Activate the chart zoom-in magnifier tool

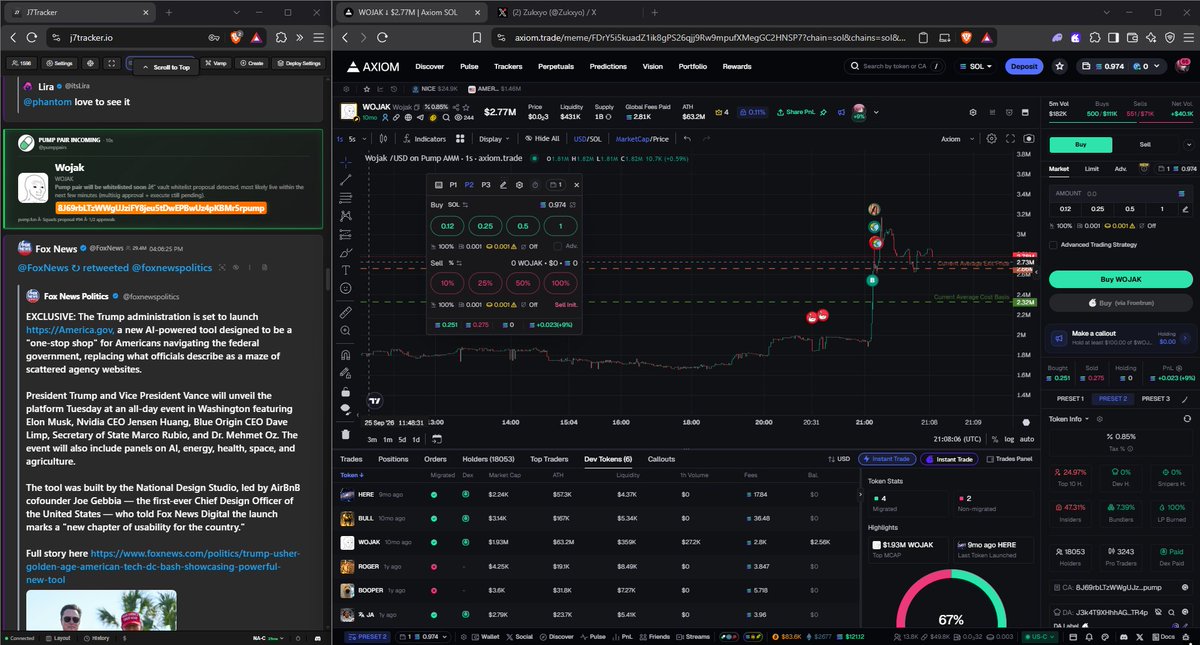346,331
